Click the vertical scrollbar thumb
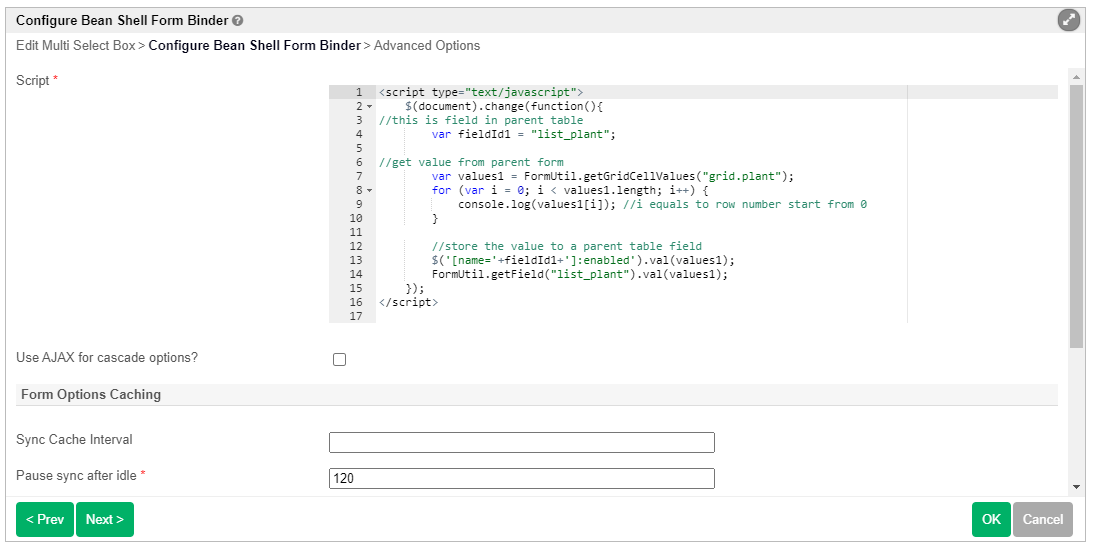1093x548 pixels. pyautogui.click(x=1076, y=215)
